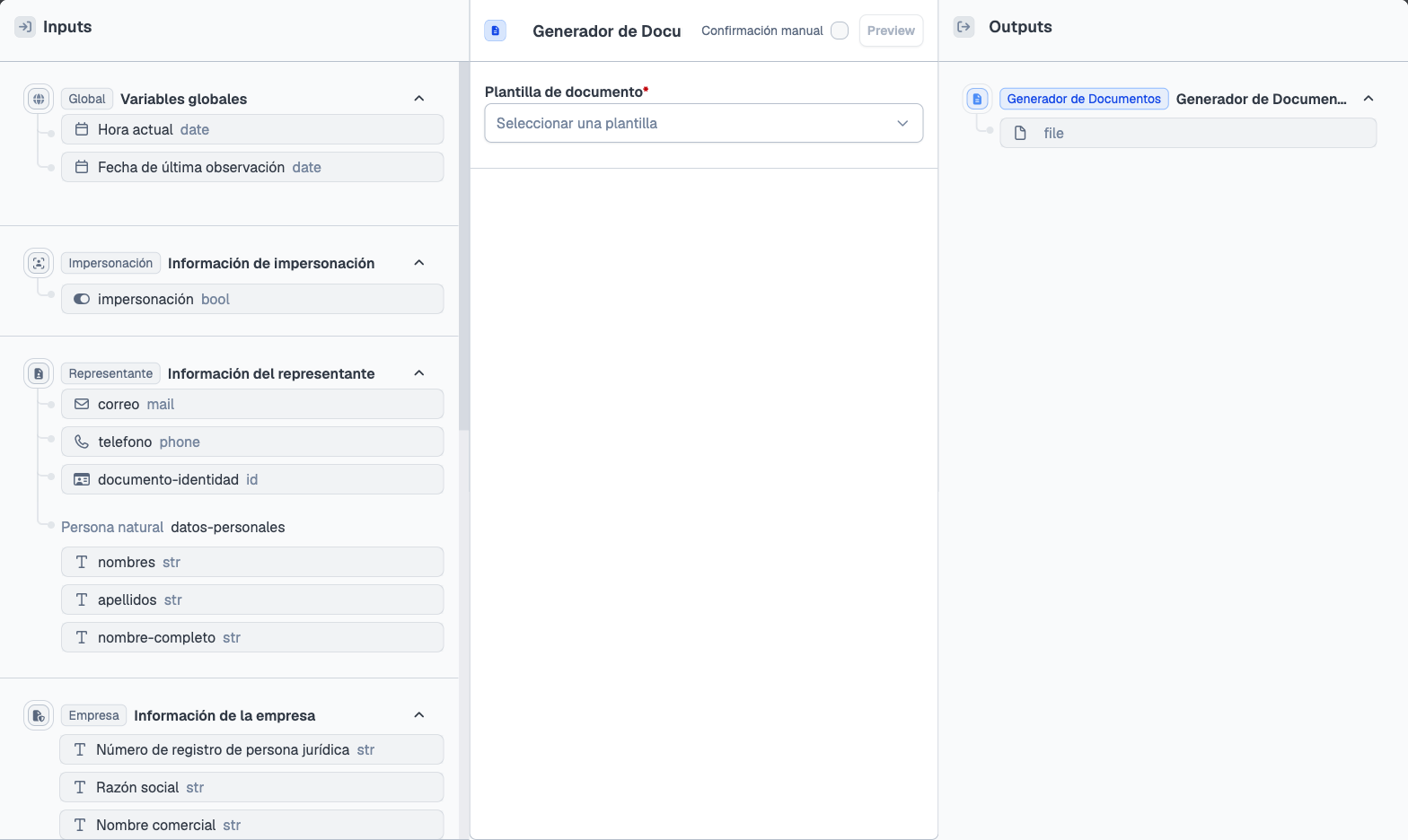Click the blue document icon beside Generador de Docu
Image resolution: width=1408 pixels, height=840 pixels.
point(495,31)
